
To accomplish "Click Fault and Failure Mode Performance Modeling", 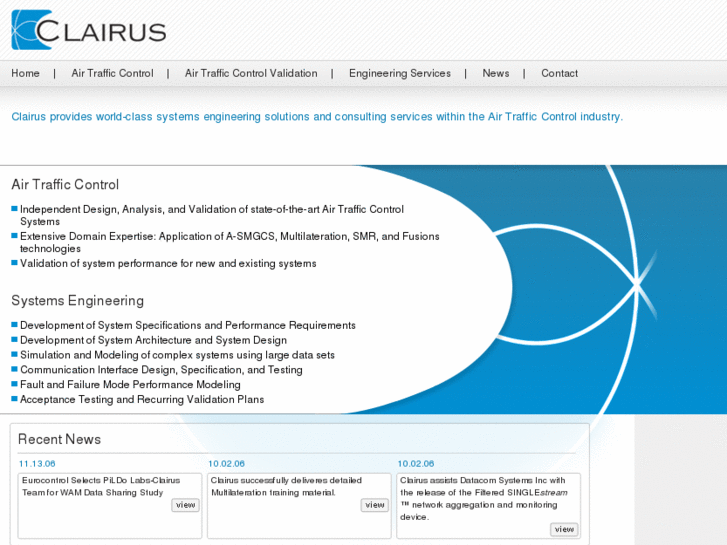I will coord(130,385).
